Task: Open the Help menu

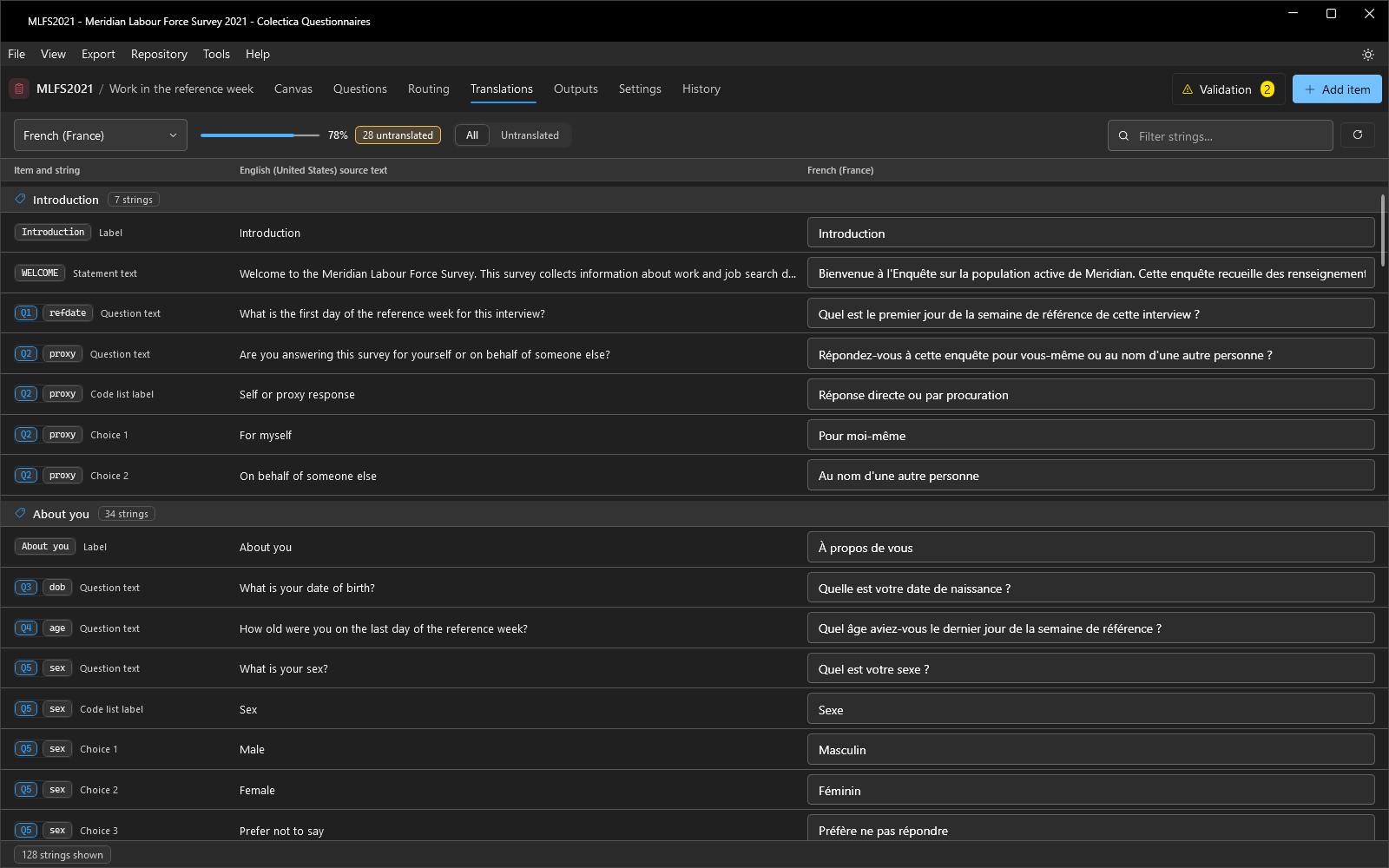Action: click(258, 54)
